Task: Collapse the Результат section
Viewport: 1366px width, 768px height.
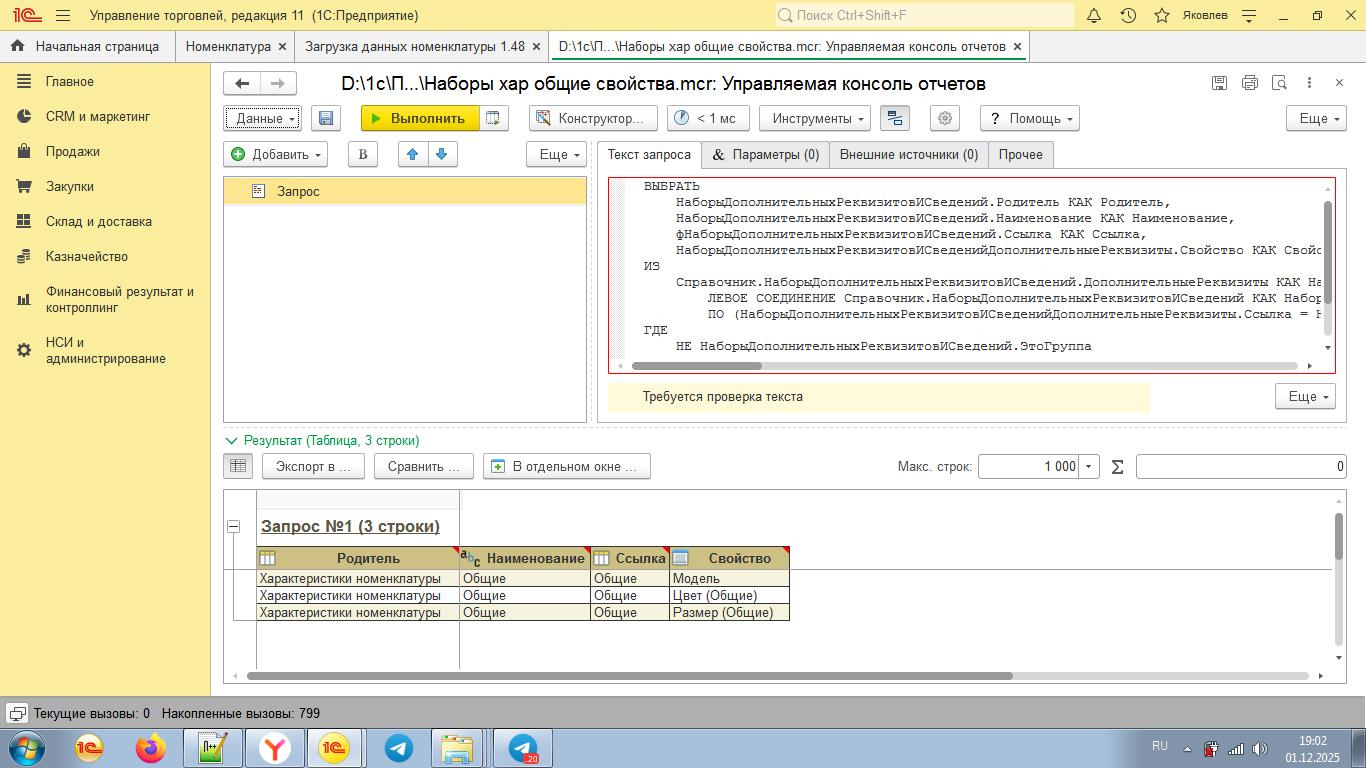Action: (x=232, y=440)
